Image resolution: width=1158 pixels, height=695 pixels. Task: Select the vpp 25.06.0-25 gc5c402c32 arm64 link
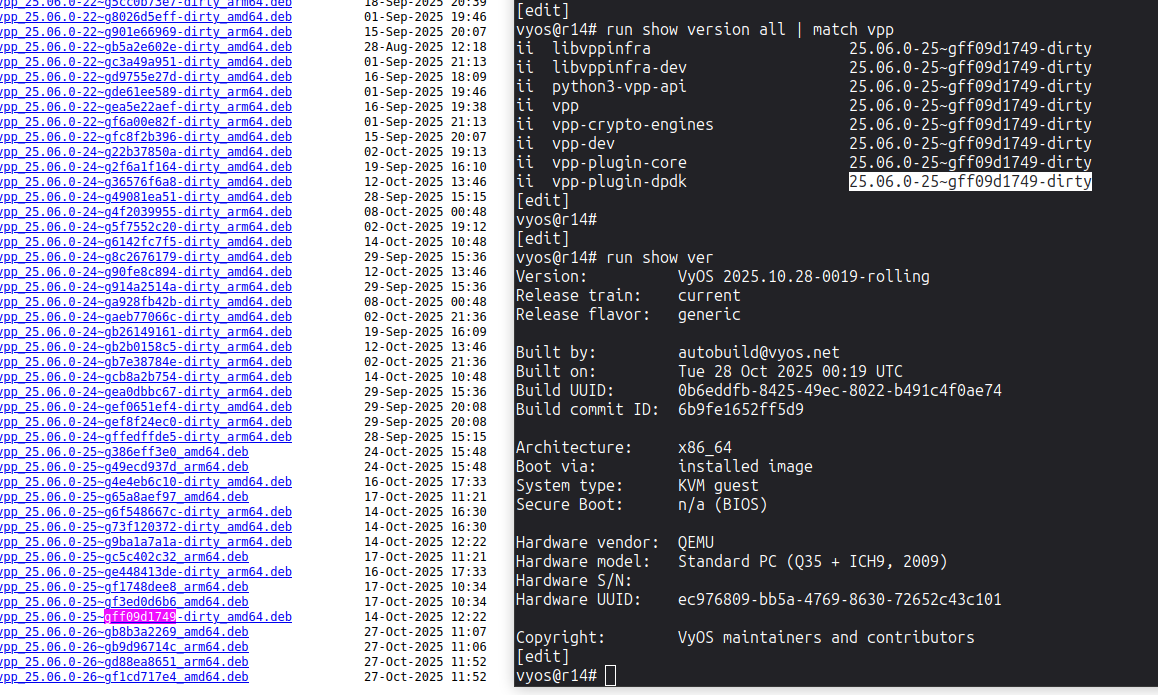click(124, 557)
